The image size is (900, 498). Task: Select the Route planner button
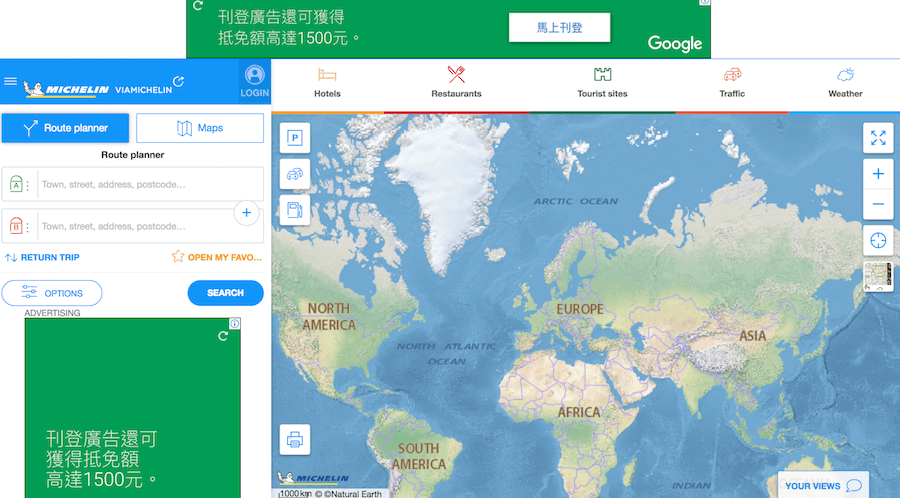click(65, 128)
